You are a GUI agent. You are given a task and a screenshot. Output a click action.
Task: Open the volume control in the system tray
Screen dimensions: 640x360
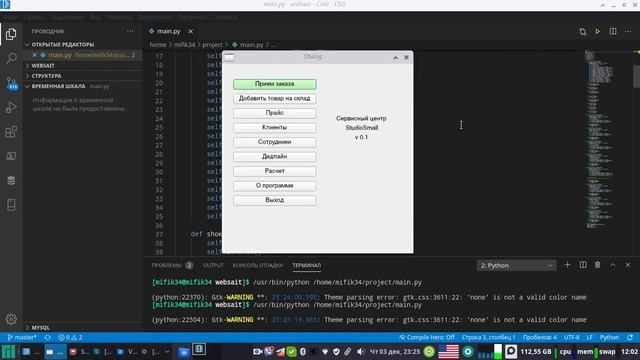pyautogui.click(x=360, y=351)
